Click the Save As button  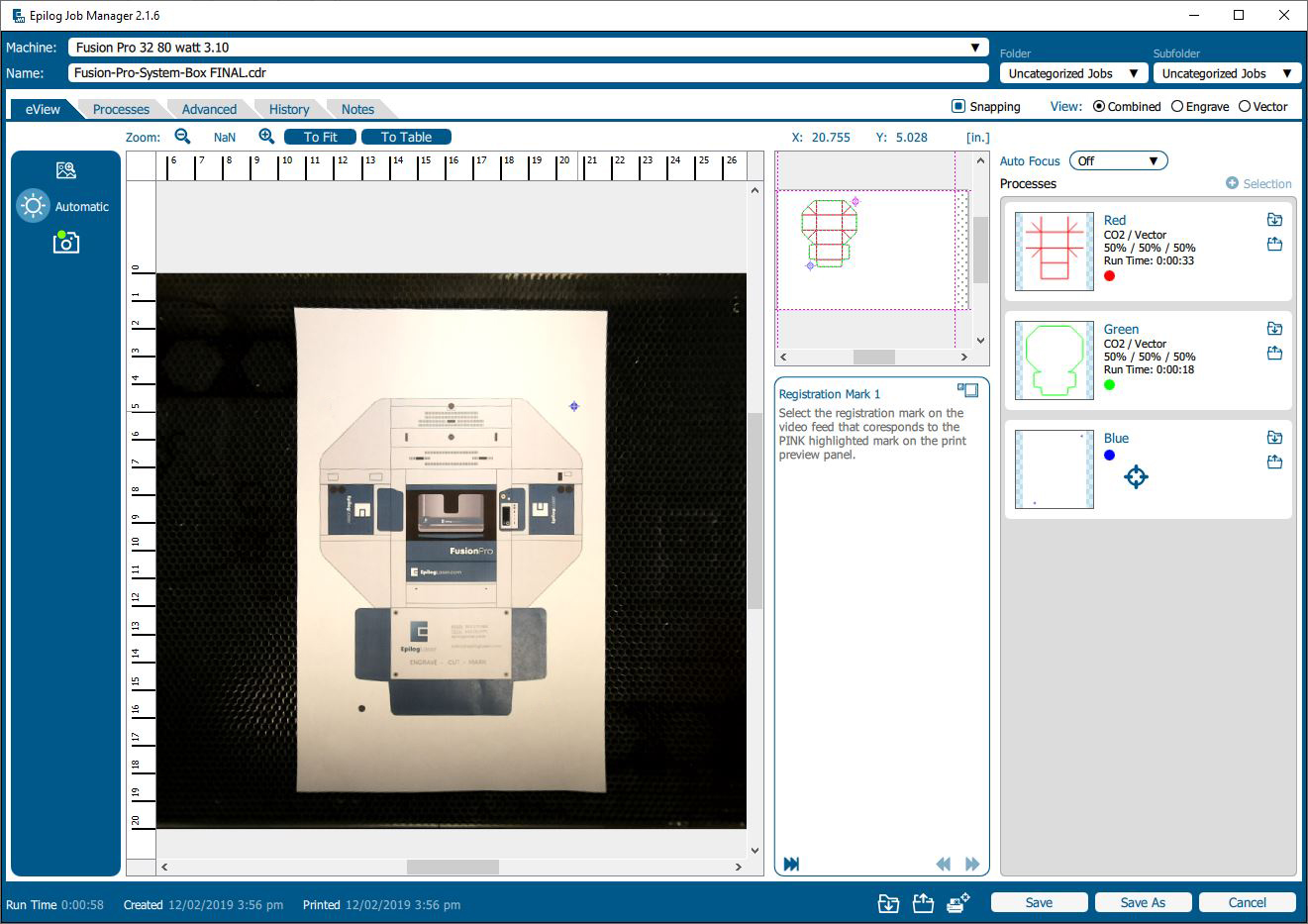pos(1143,902)
